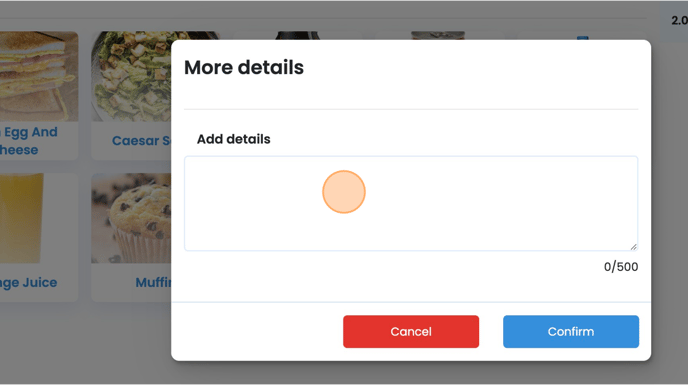Click the red Cancel button
This screenshot has height=385, width=688.
[x=411, y=331]
